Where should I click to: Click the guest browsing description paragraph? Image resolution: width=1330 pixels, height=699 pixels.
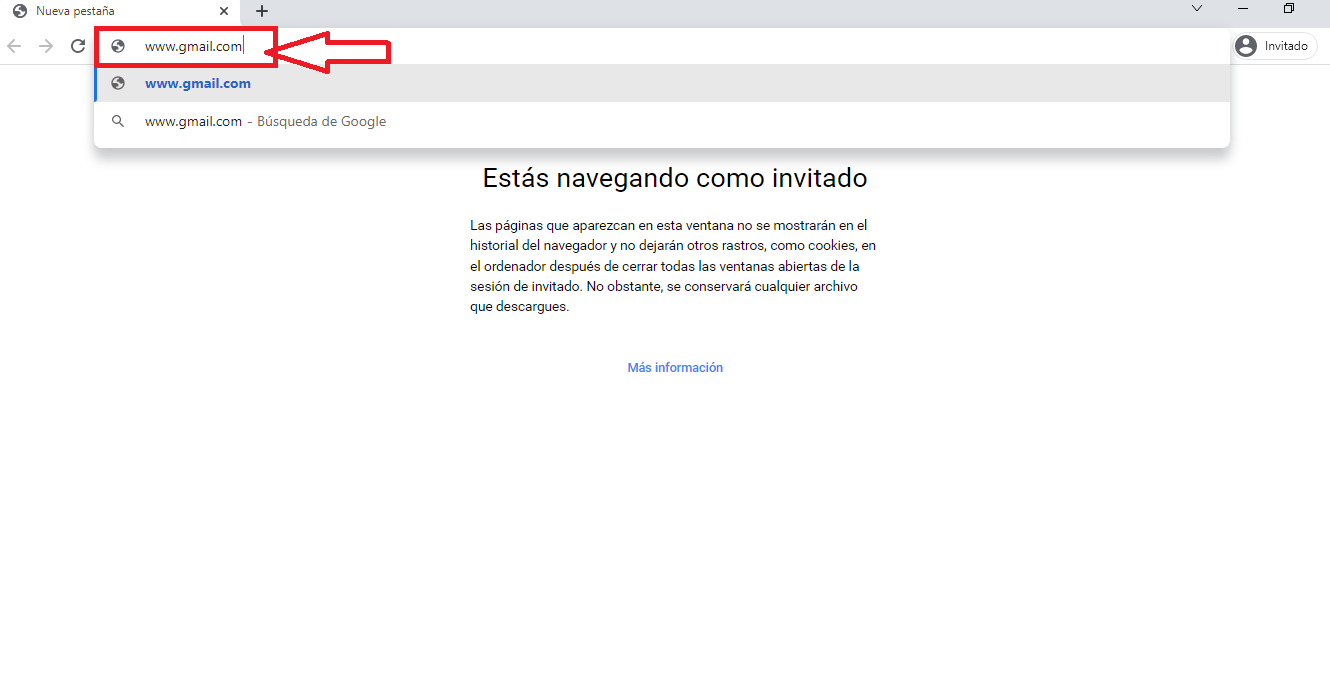pyautogui.click(x=673, y=266)
